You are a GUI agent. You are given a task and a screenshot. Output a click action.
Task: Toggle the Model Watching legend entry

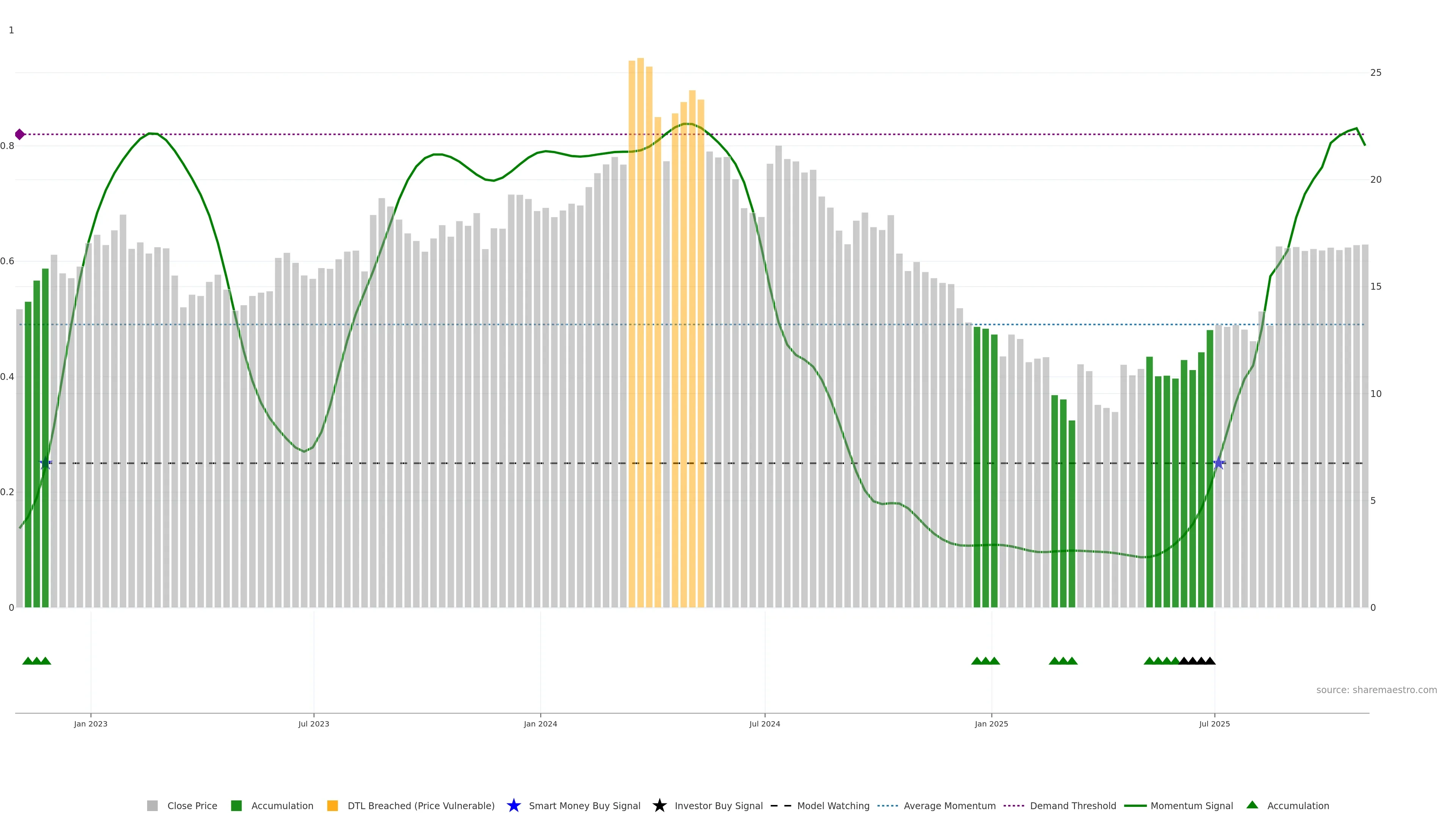[x=833, y=806]
